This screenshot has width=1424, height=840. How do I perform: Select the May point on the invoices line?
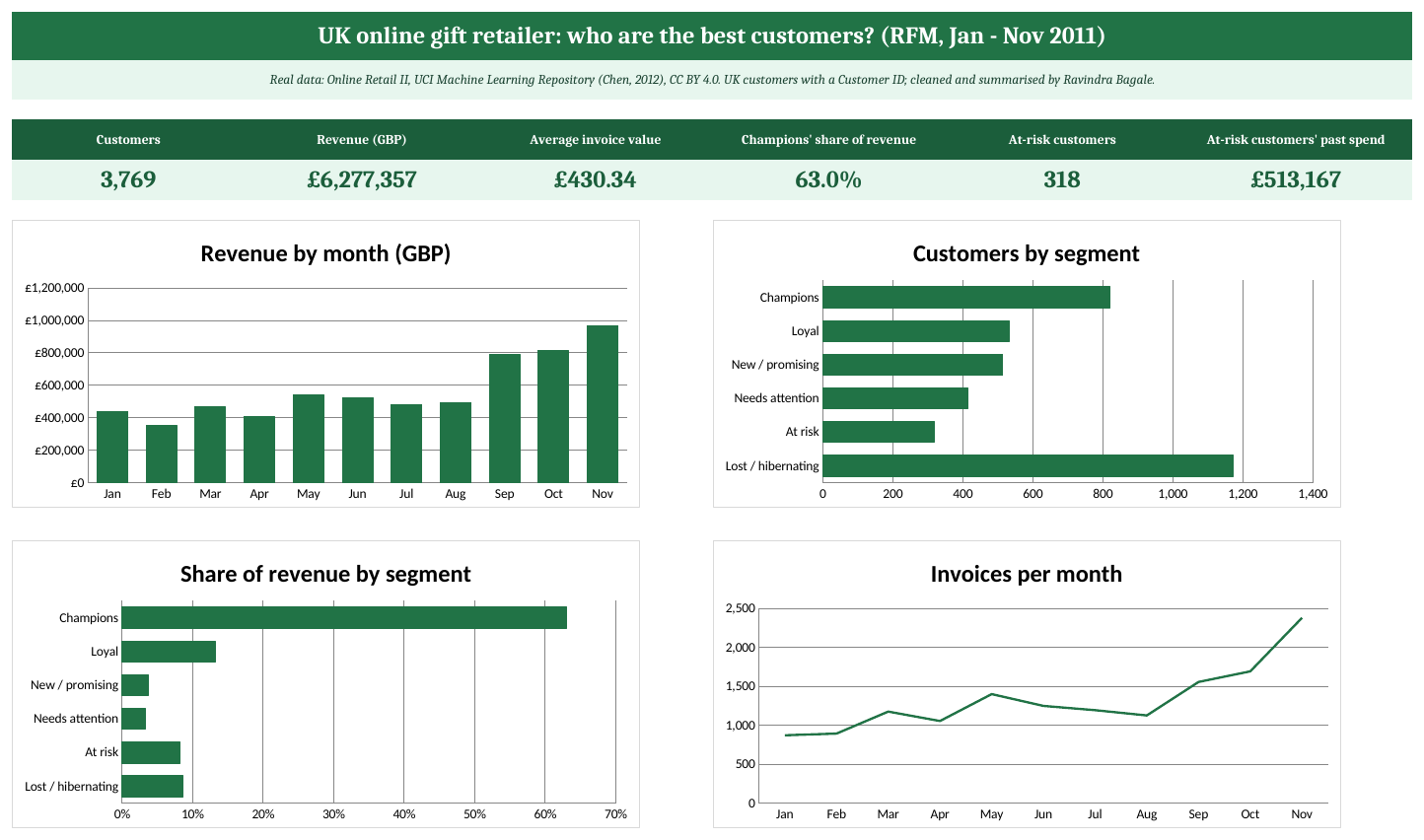(991, 694)
